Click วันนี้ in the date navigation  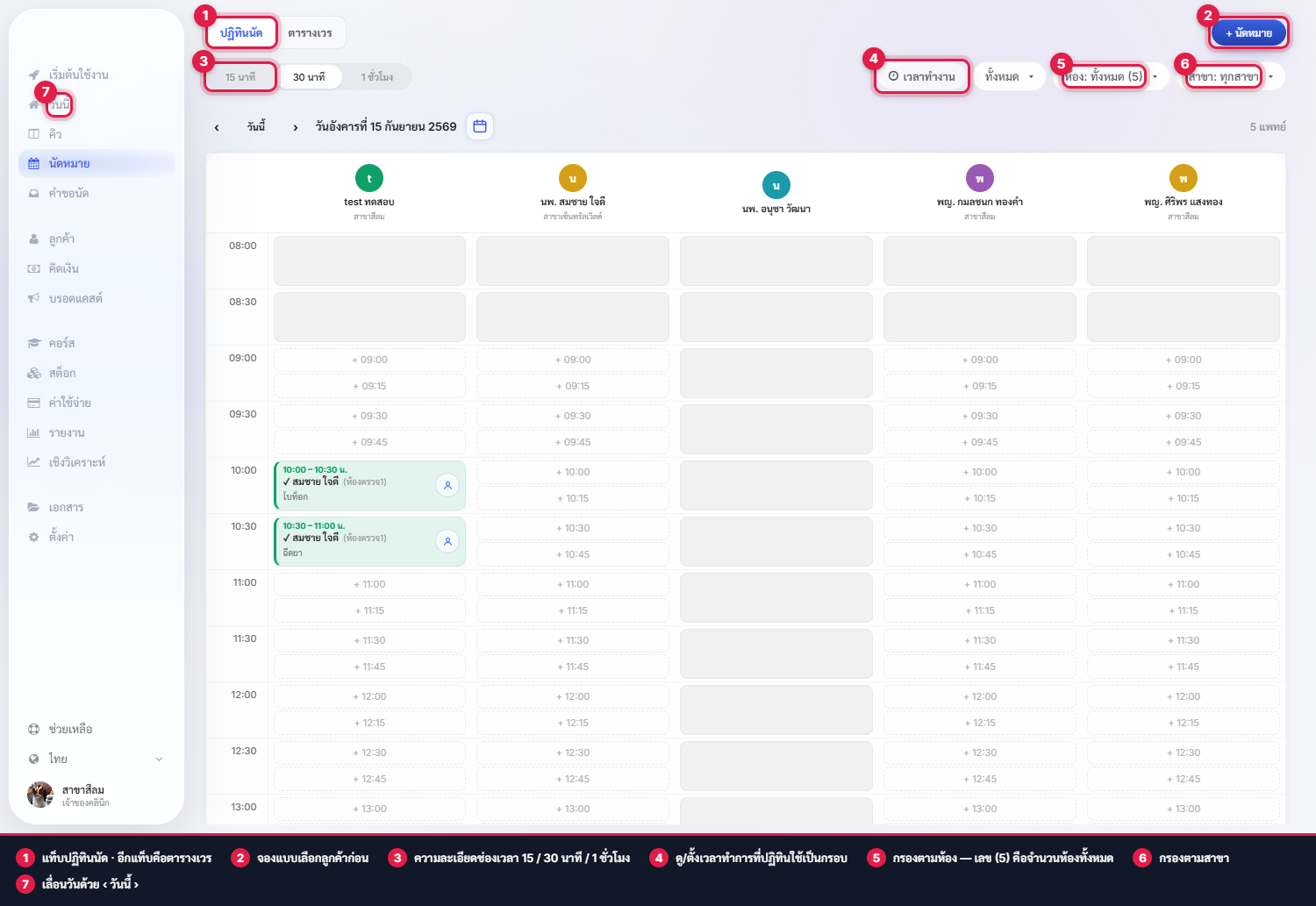click(256, 127)
